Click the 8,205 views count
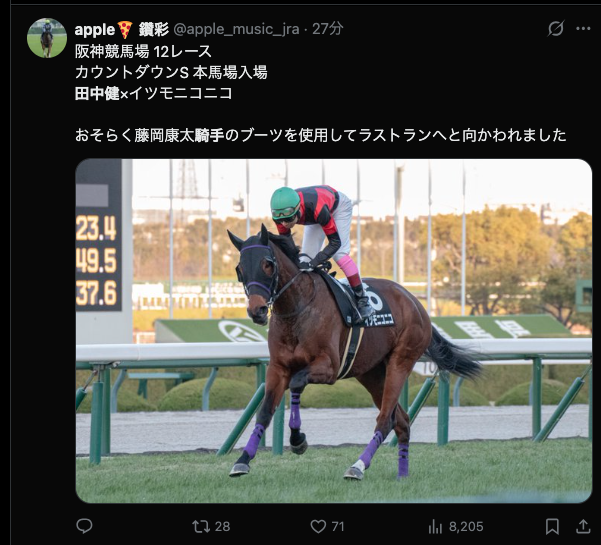601x545 pixels. click(466, 527)
